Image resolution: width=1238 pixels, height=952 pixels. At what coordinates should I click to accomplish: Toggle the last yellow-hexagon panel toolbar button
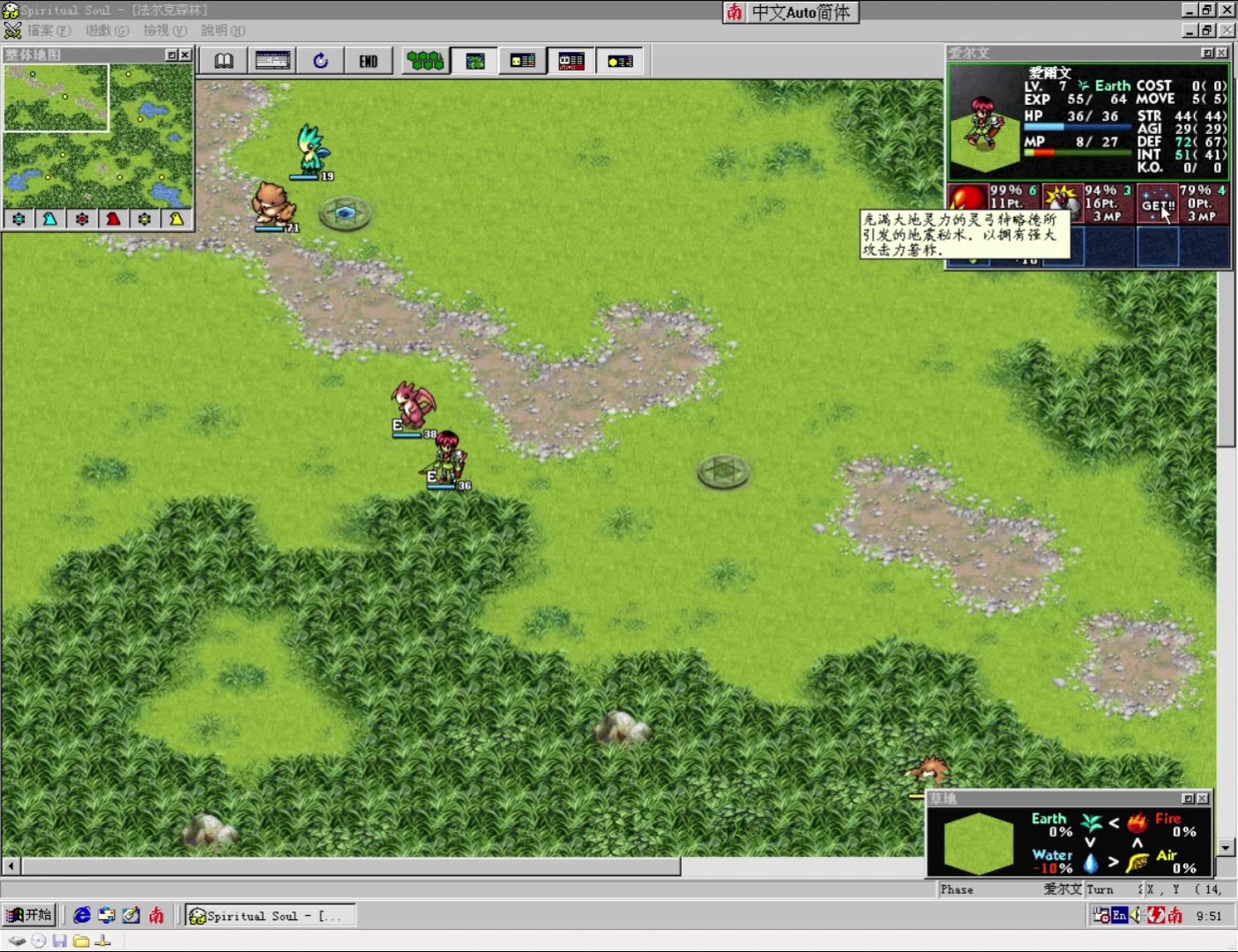point(620,61)
